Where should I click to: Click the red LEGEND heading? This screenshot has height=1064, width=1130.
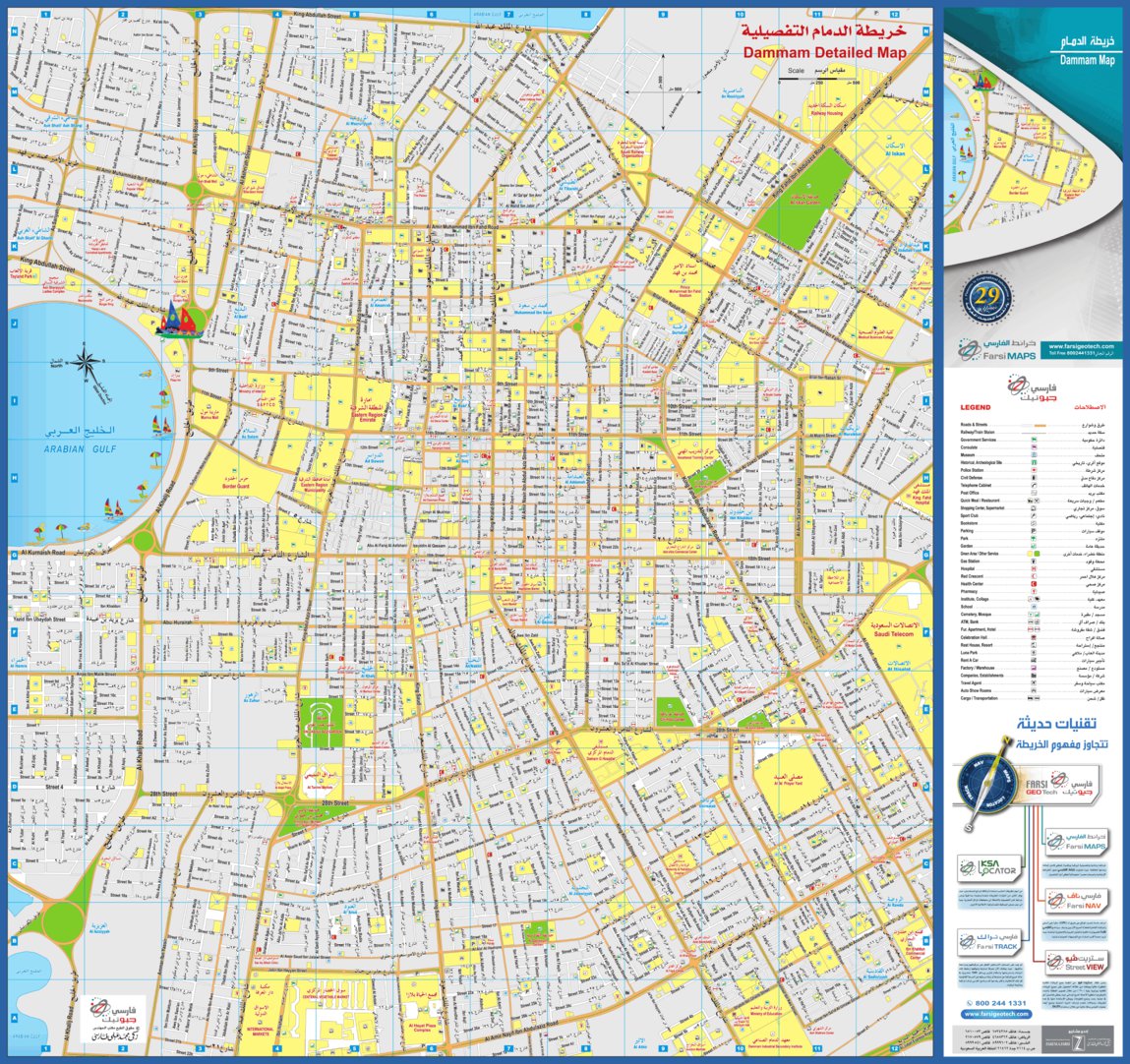click(976, 407)
